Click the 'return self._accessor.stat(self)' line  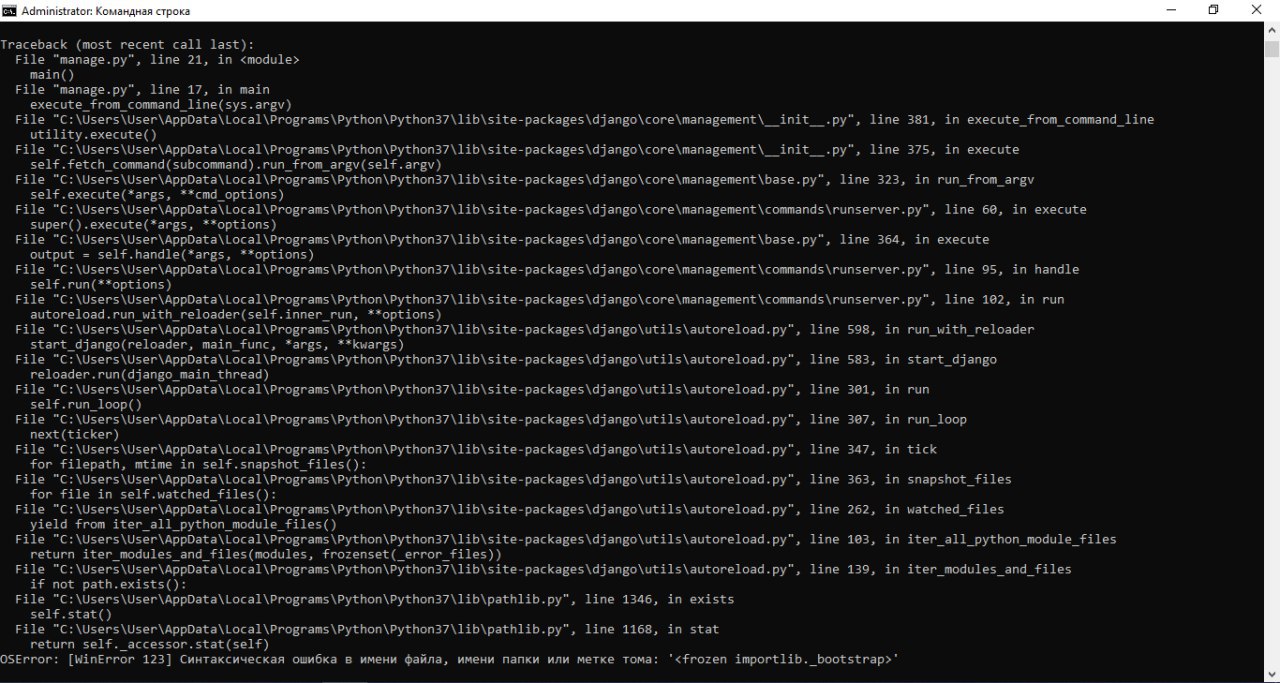[150, 645]
